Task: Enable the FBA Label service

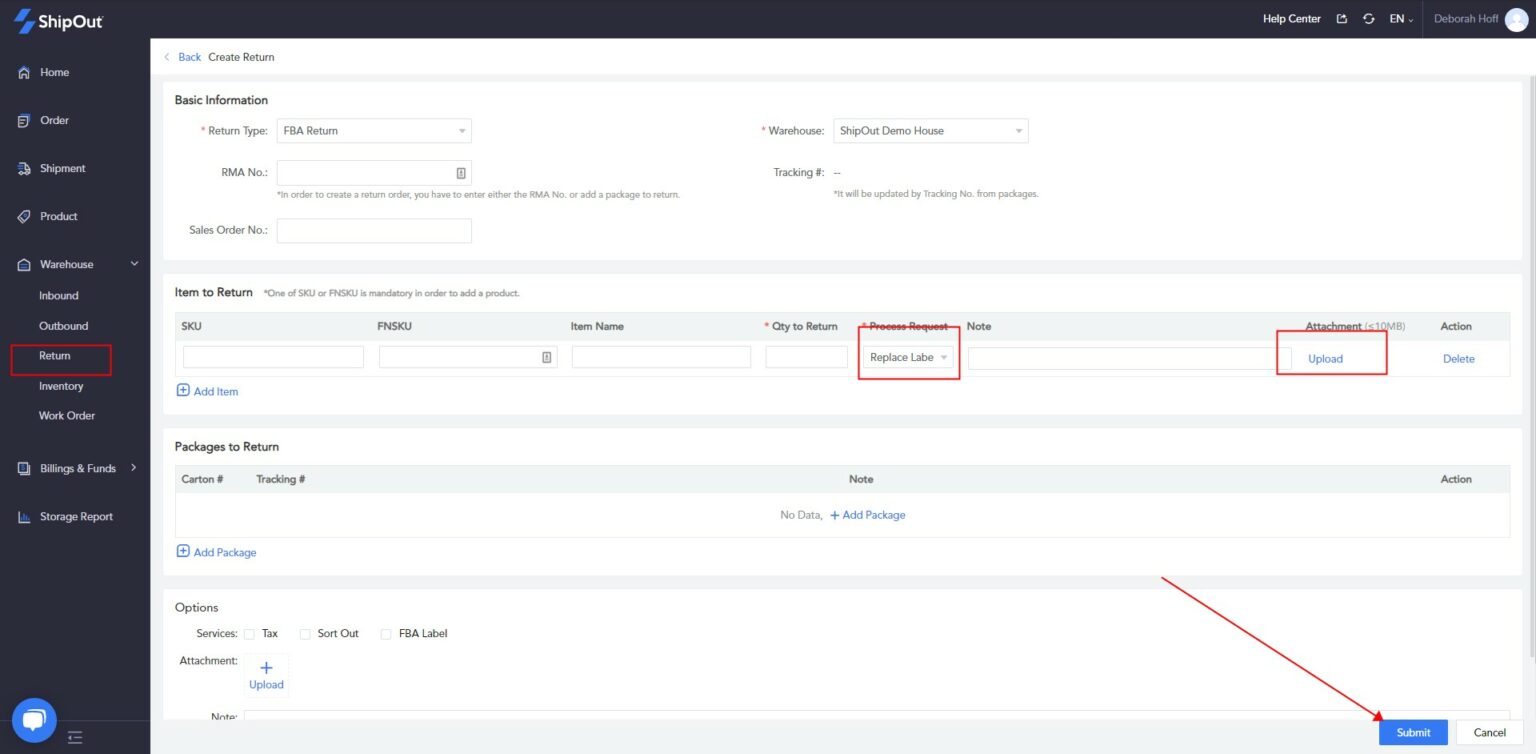Action: [387, 633]
